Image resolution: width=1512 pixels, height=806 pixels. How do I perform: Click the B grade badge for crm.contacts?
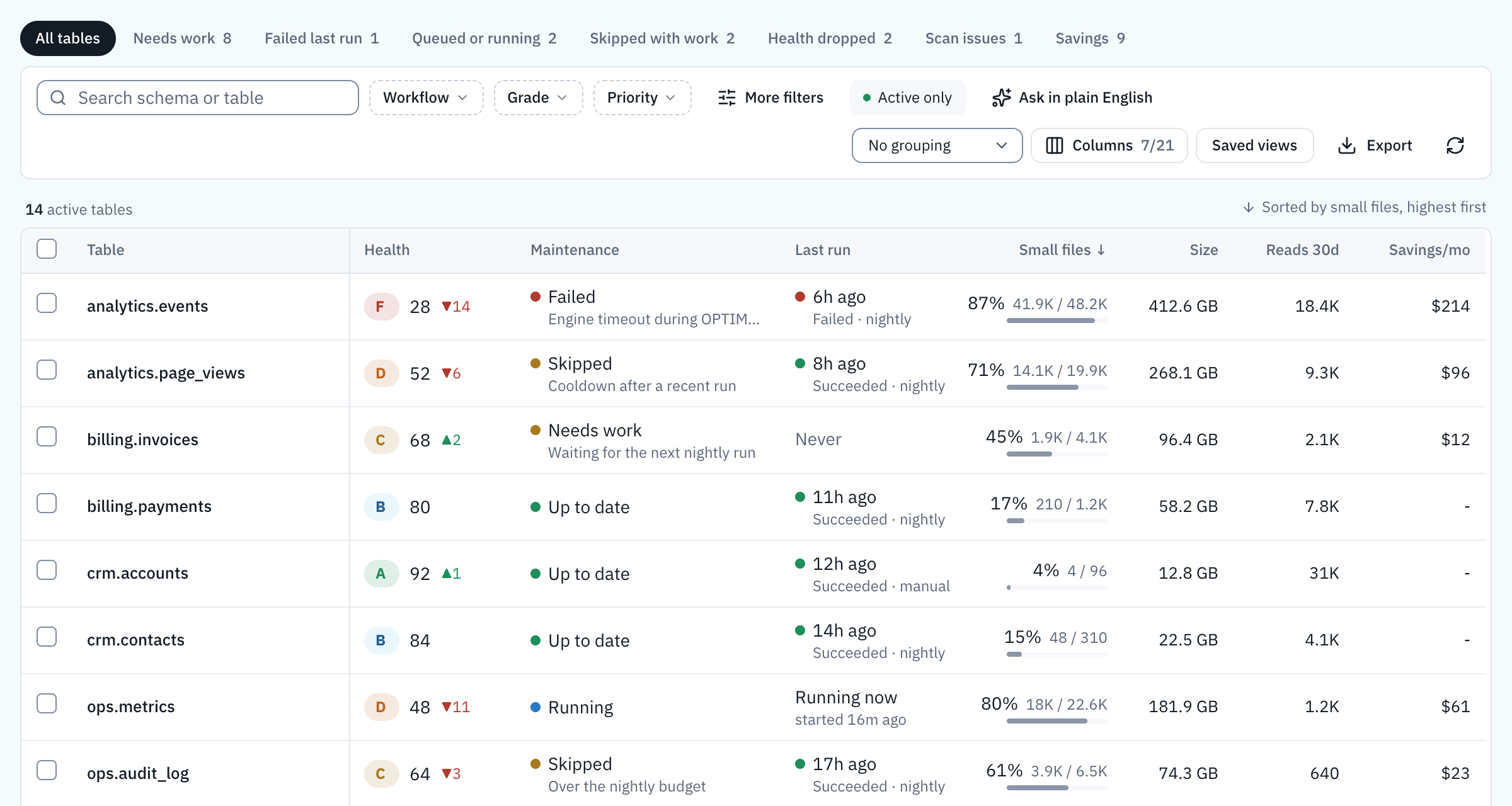coord(381,640)
